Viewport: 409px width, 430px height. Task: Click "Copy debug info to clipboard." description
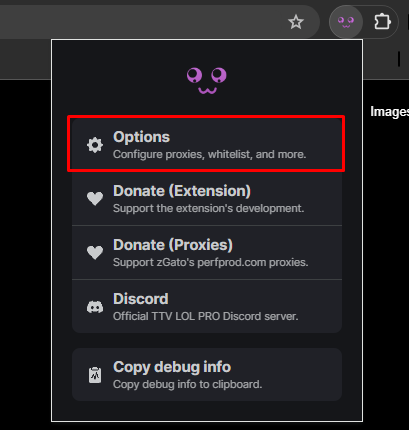click(x=188, y=384)
